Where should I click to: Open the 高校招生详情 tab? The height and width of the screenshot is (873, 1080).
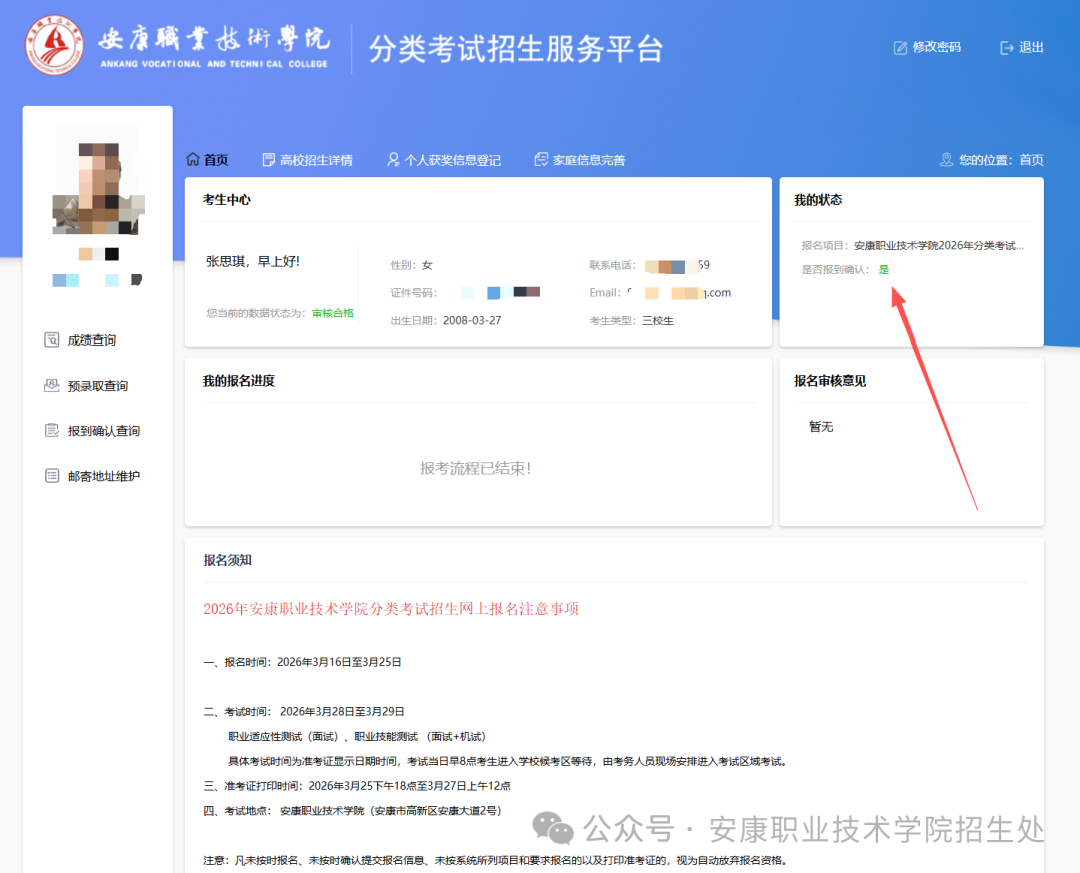(x=316, y=160)
